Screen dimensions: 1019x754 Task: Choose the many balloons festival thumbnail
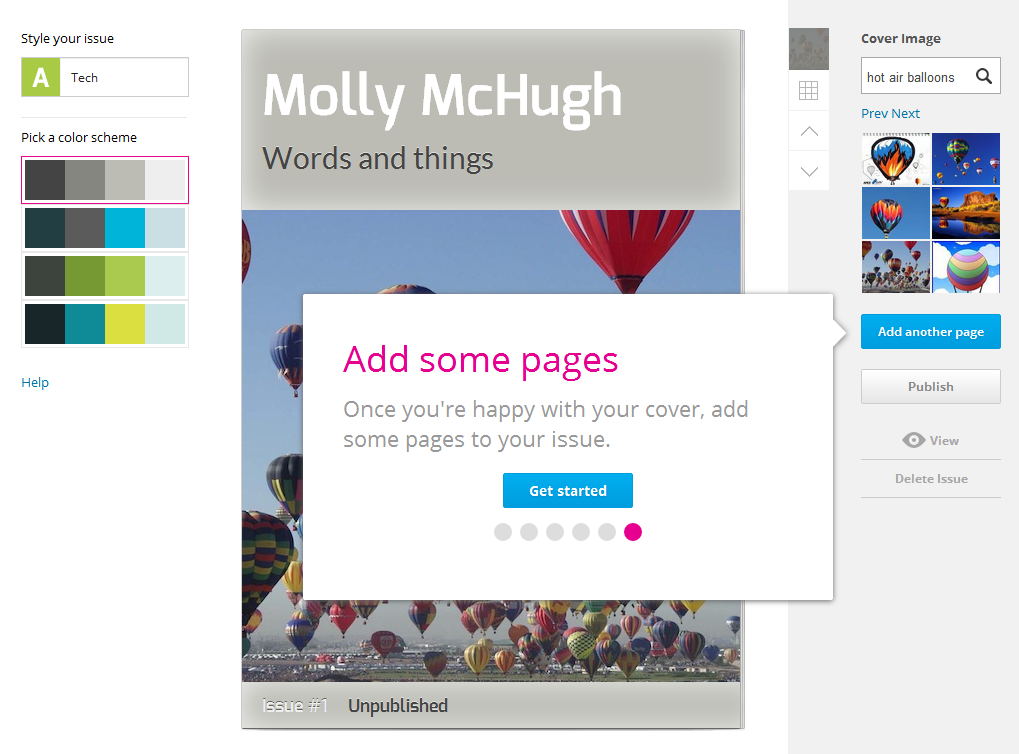[896, 267]
